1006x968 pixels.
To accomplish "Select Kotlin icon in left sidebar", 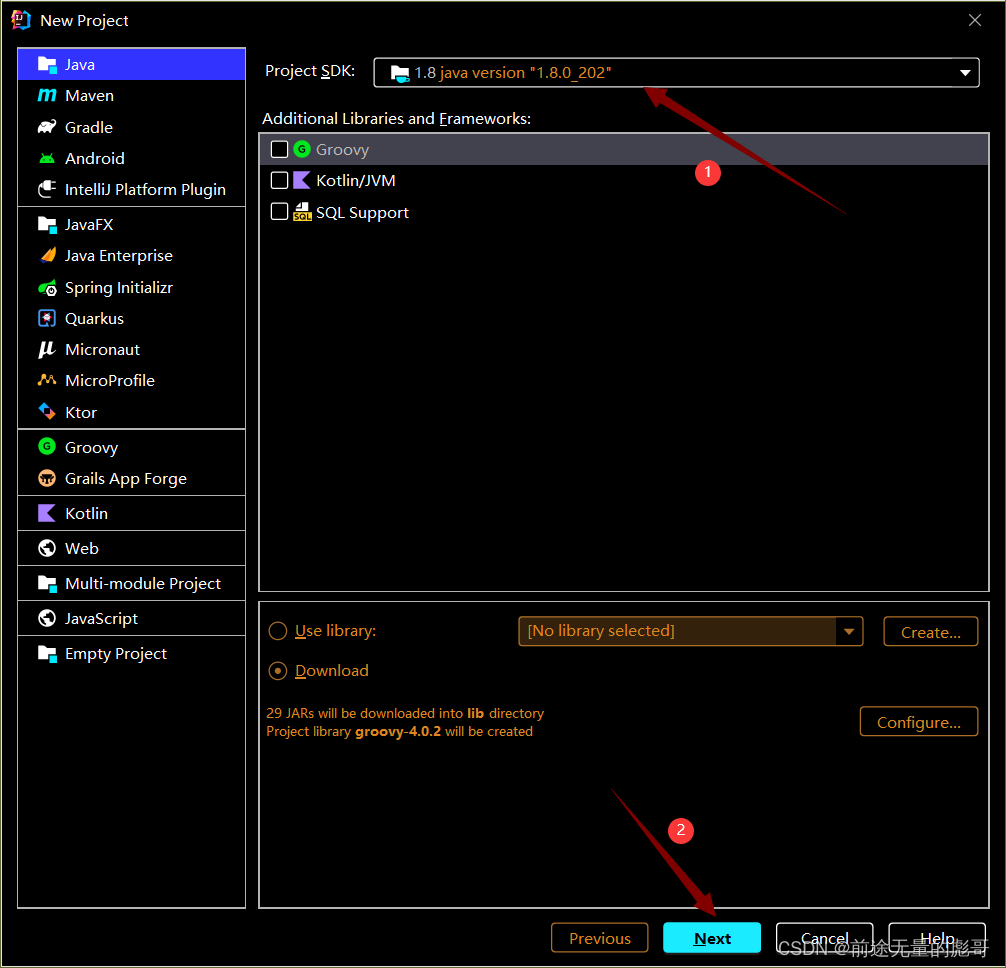I will [47, 513].
